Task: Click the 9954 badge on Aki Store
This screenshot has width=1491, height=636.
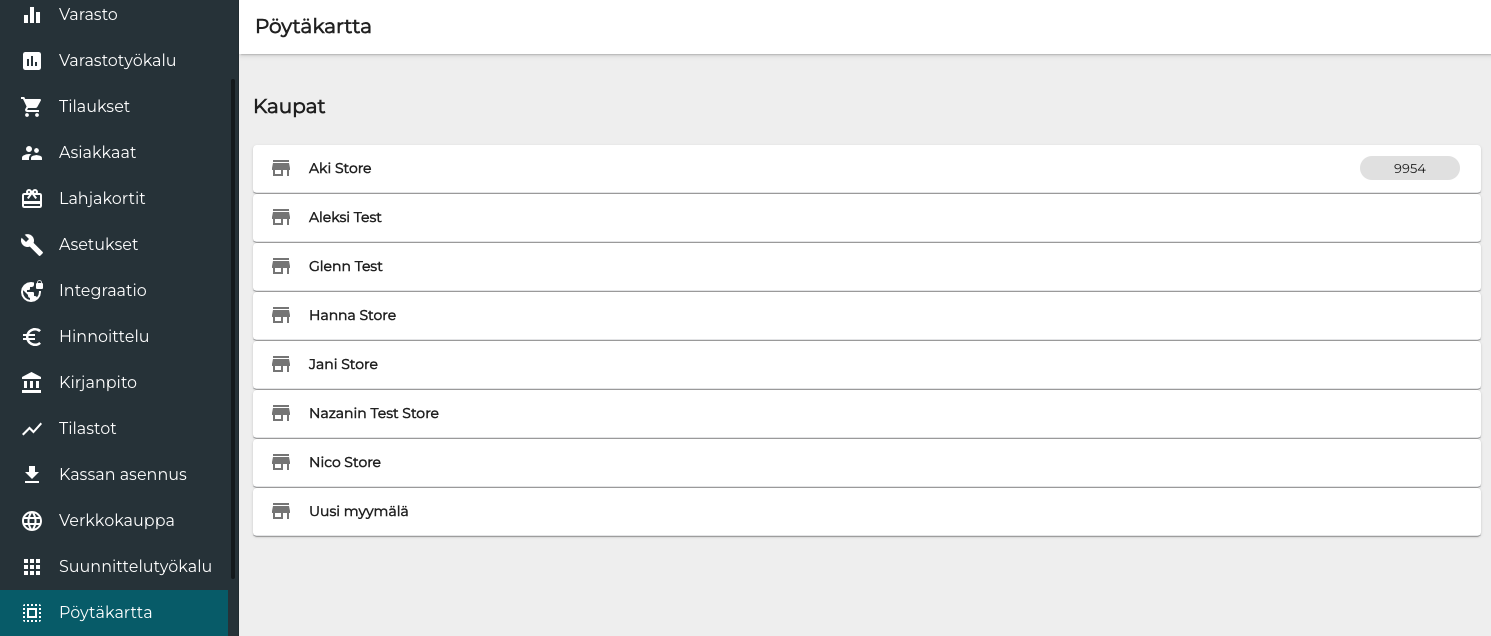Action: [1409, 169]
